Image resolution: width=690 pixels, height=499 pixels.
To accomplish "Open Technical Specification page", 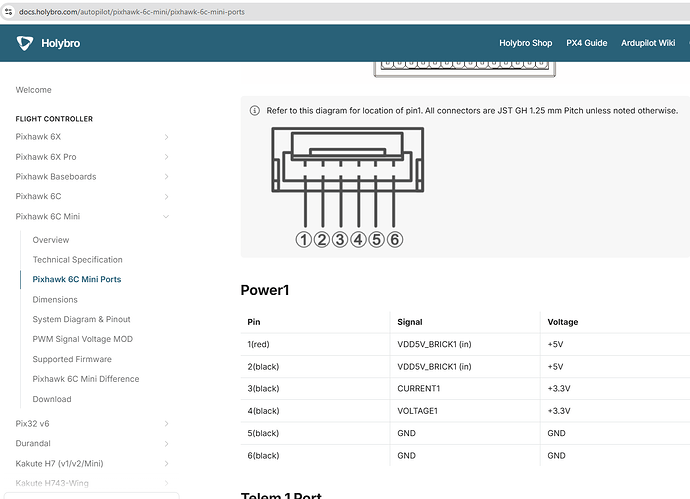I will pos(77,260).
